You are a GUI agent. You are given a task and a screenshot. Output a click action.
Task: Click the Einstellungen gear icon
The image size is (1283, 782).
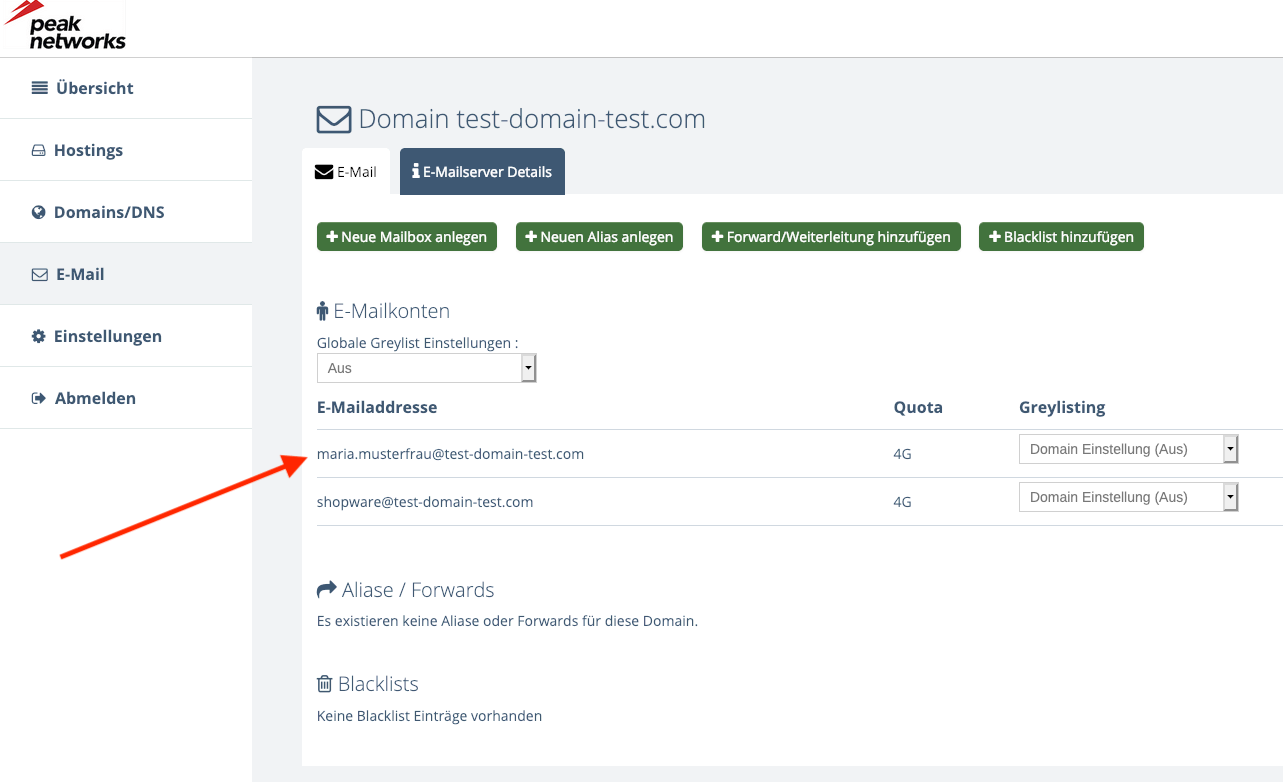[39, 336]
